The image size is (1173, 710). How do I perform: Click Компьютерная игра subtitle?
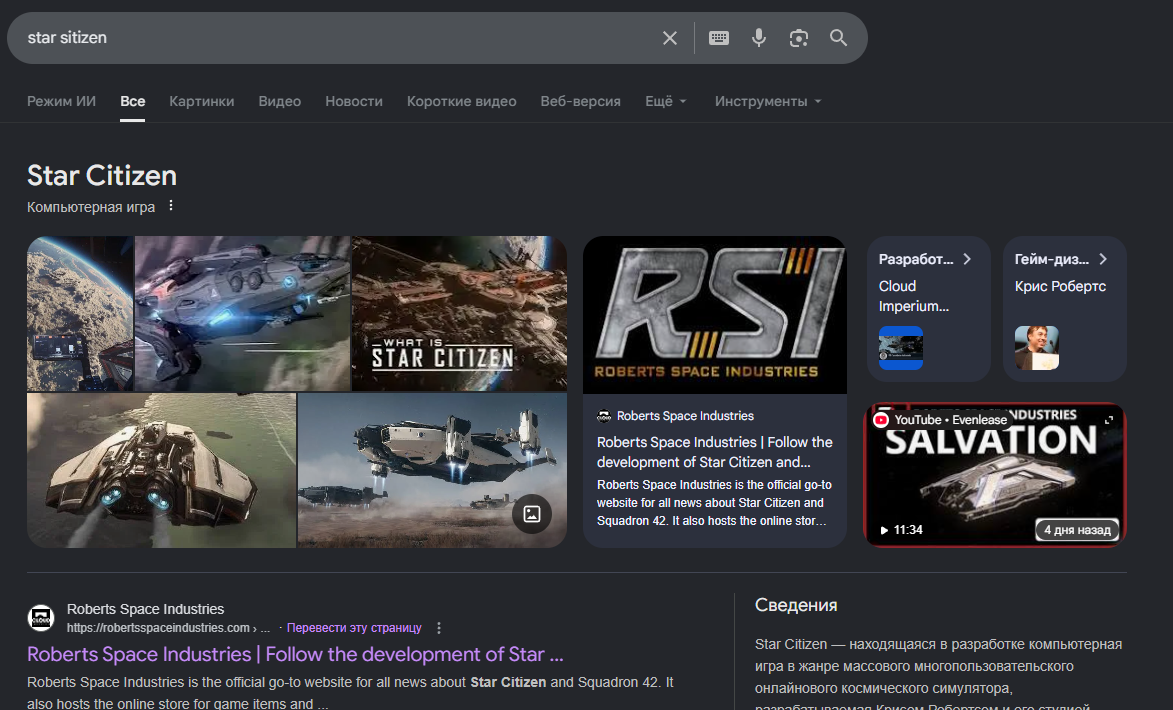click(91, 207)
